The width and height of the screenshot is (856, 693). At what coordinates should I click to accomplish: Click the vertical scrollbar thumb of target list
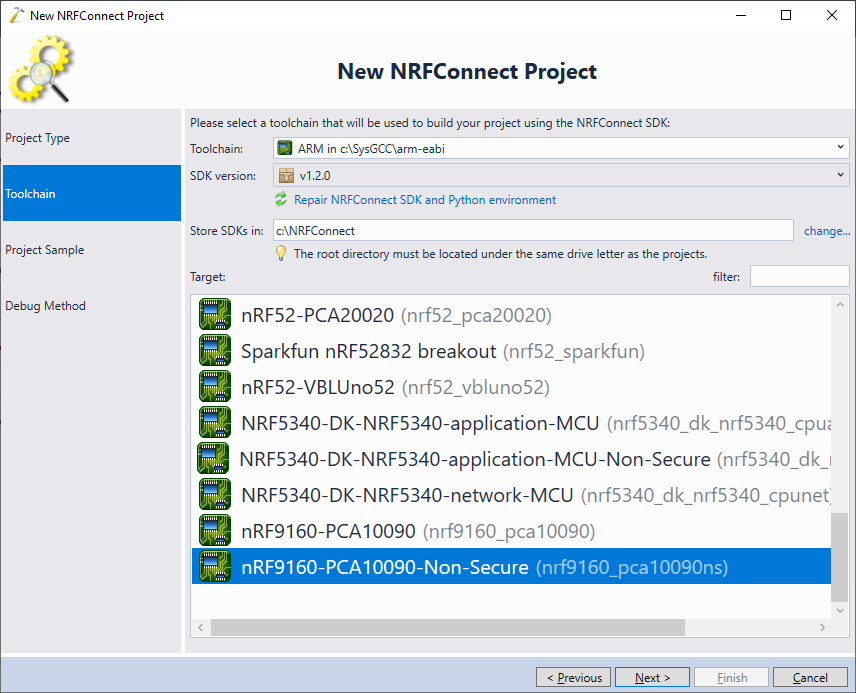click(x=840, y=556)
